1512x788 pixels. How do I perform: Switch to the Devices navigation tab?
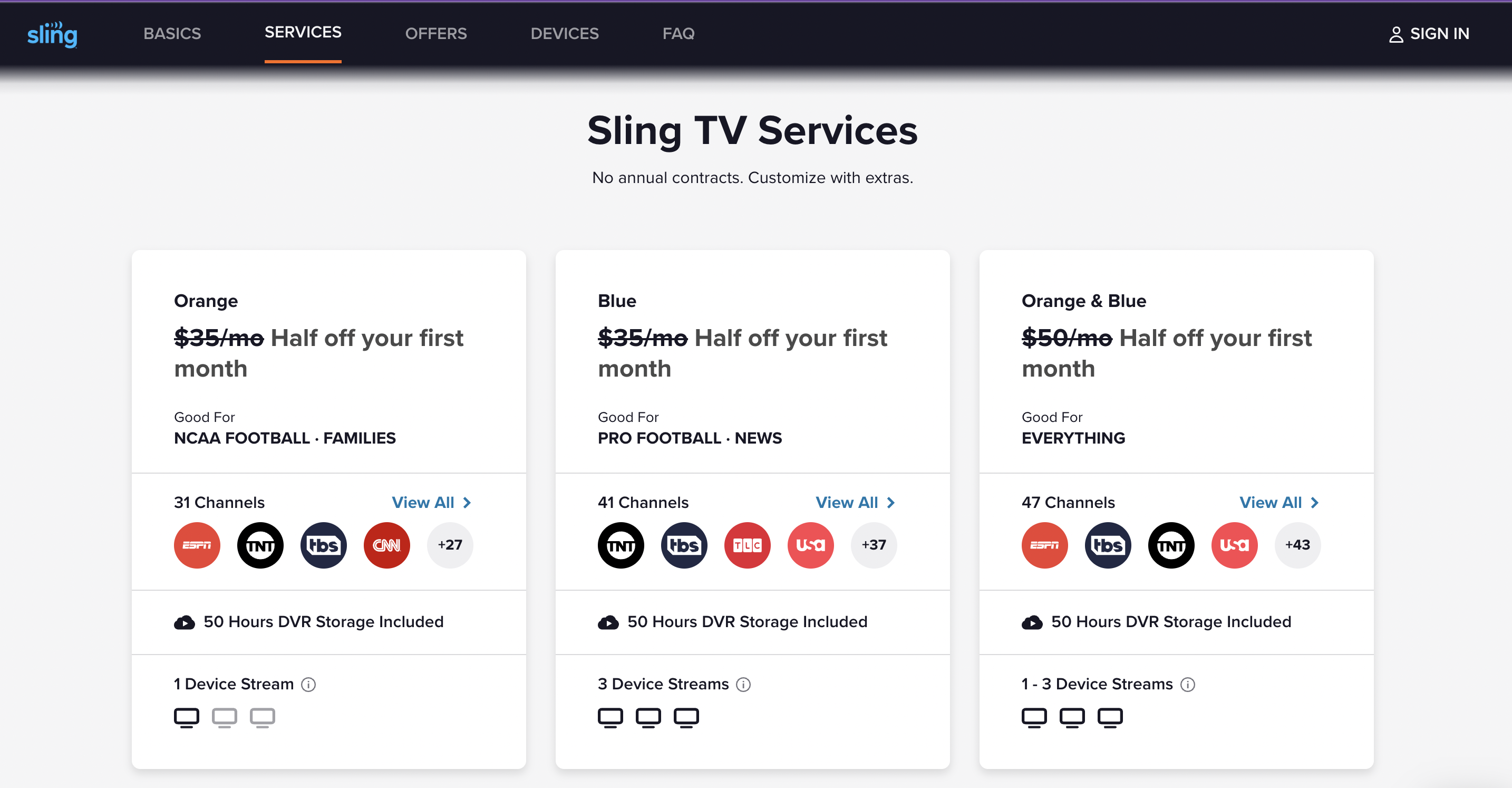point(565,33)
